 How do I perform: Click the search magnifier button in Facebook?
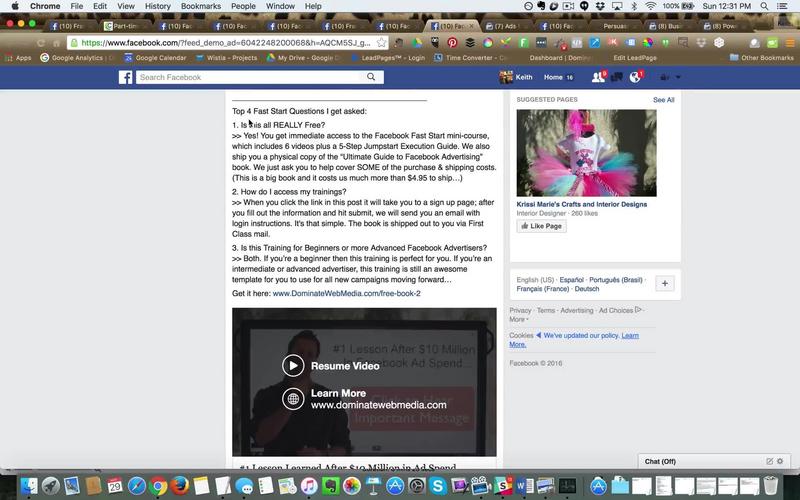click(x=371, y=77)
